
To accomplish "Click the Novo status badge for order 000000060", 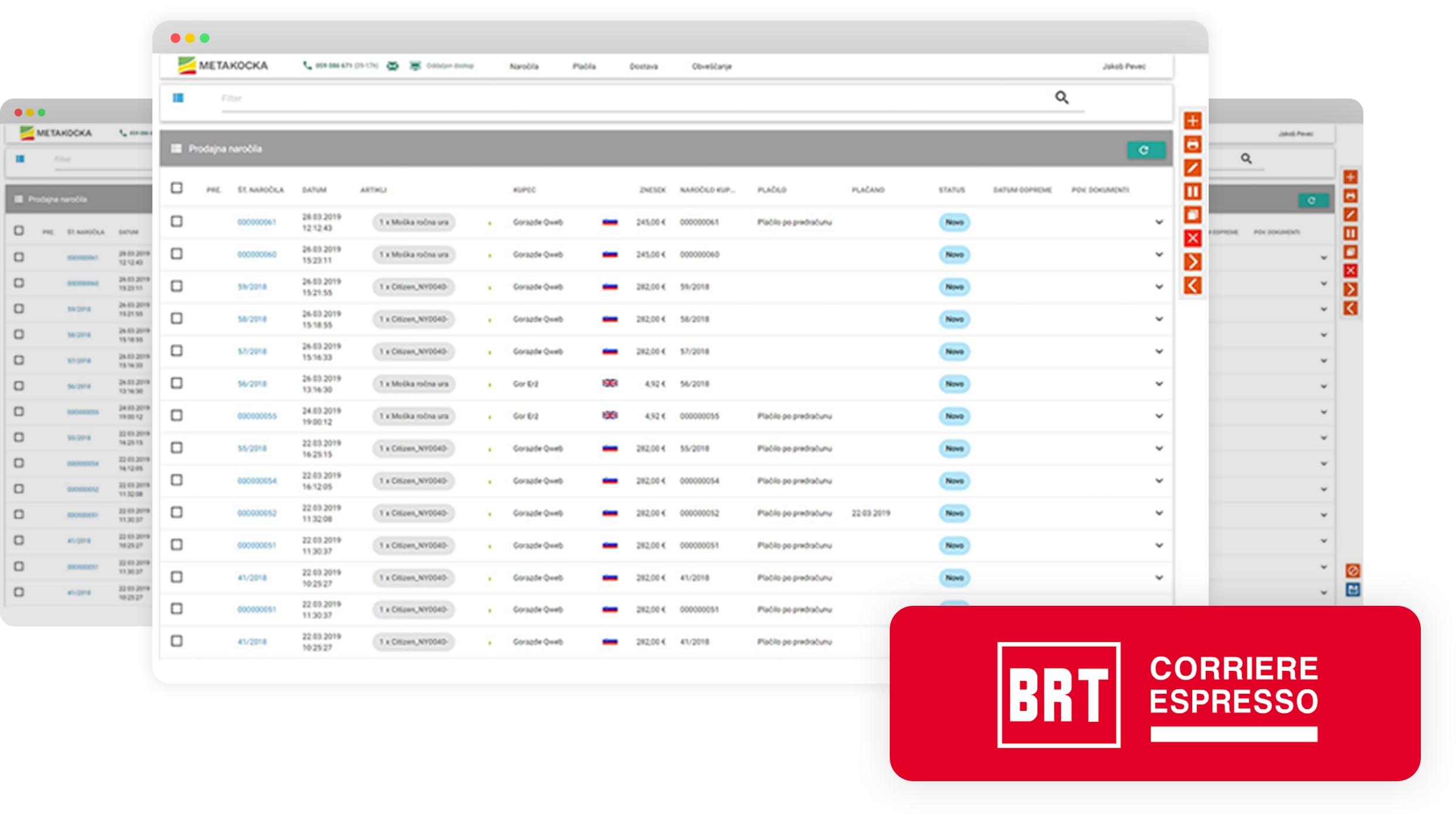I will pos(954,255).
